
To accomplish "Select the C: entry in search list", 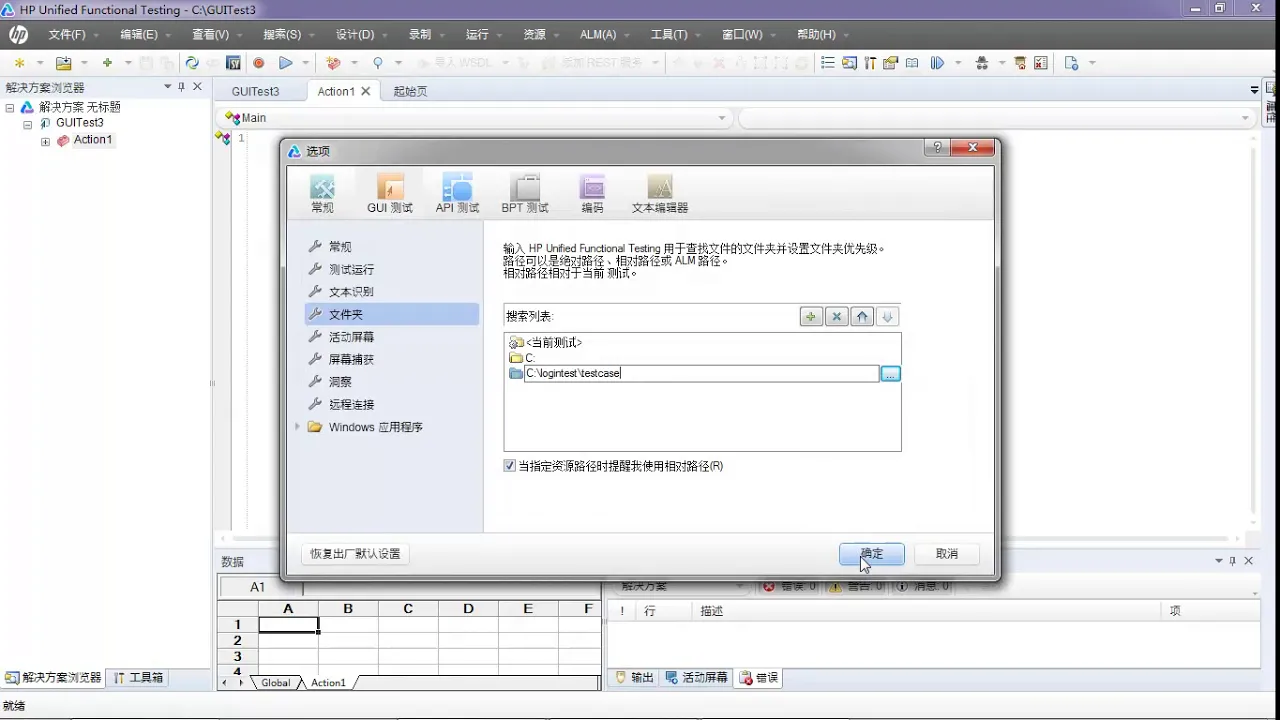I will click(530, 358).
